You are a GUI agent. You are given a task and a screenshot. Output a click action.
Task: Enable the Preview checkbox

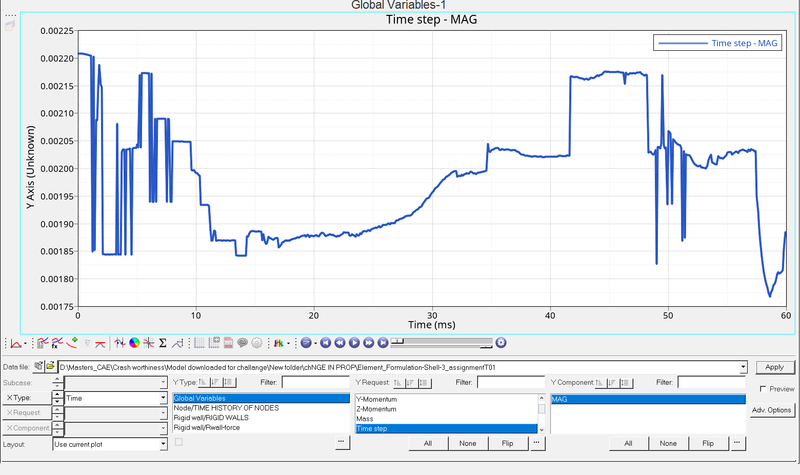tap(764, 389)
